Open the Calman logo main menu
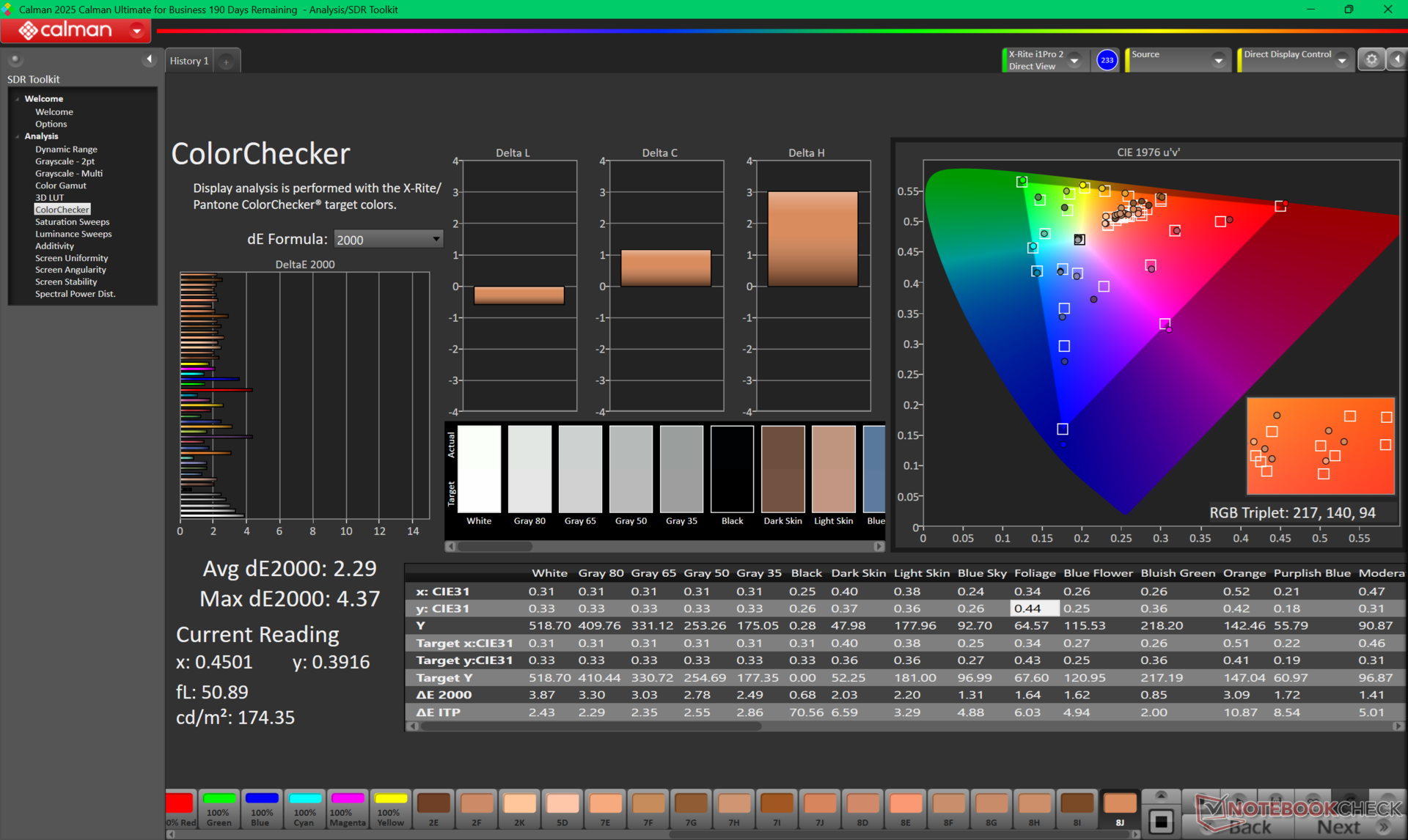 click(x=76, y=30)
